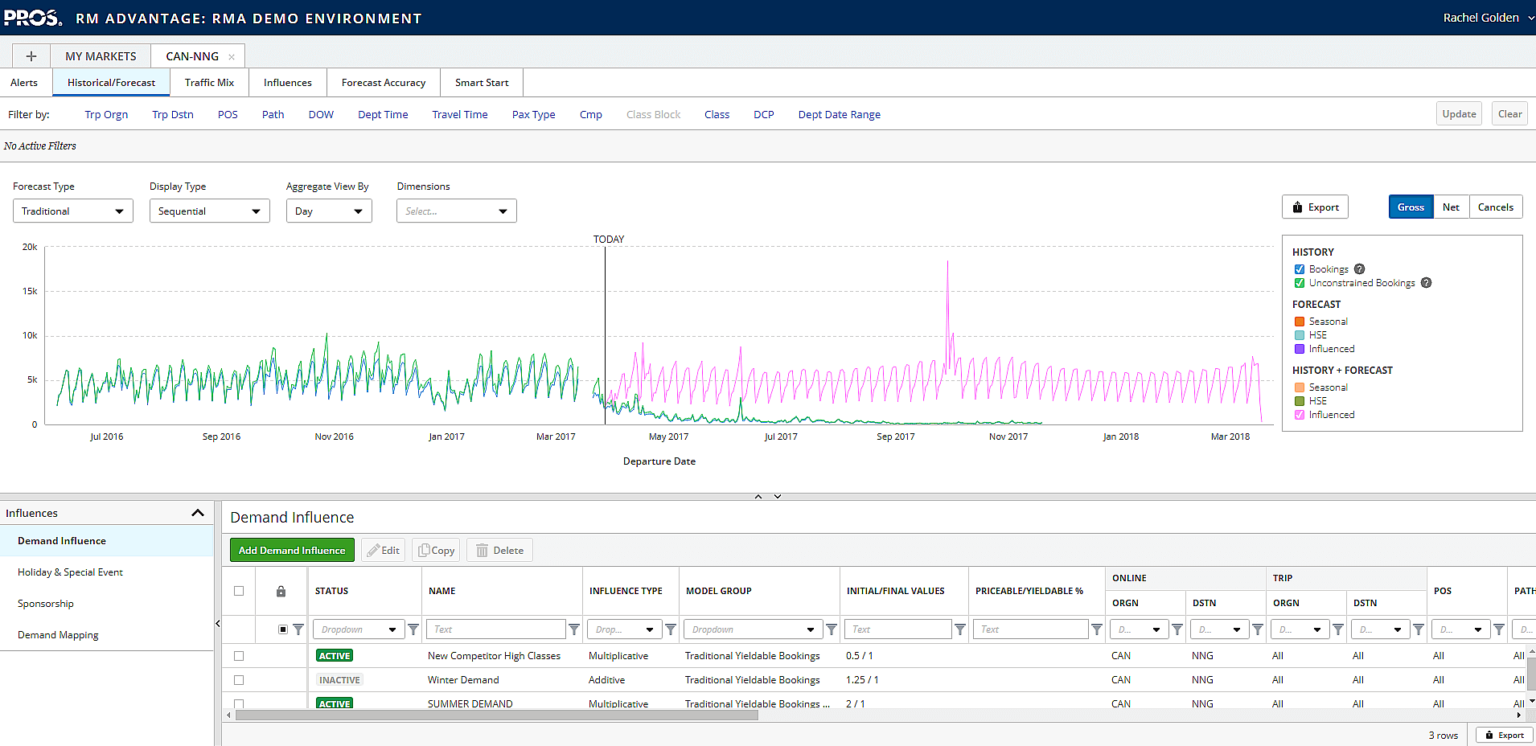Collapse the Influences panel with the chevron
1536x746 pixels.
click(x=197, y=512)
